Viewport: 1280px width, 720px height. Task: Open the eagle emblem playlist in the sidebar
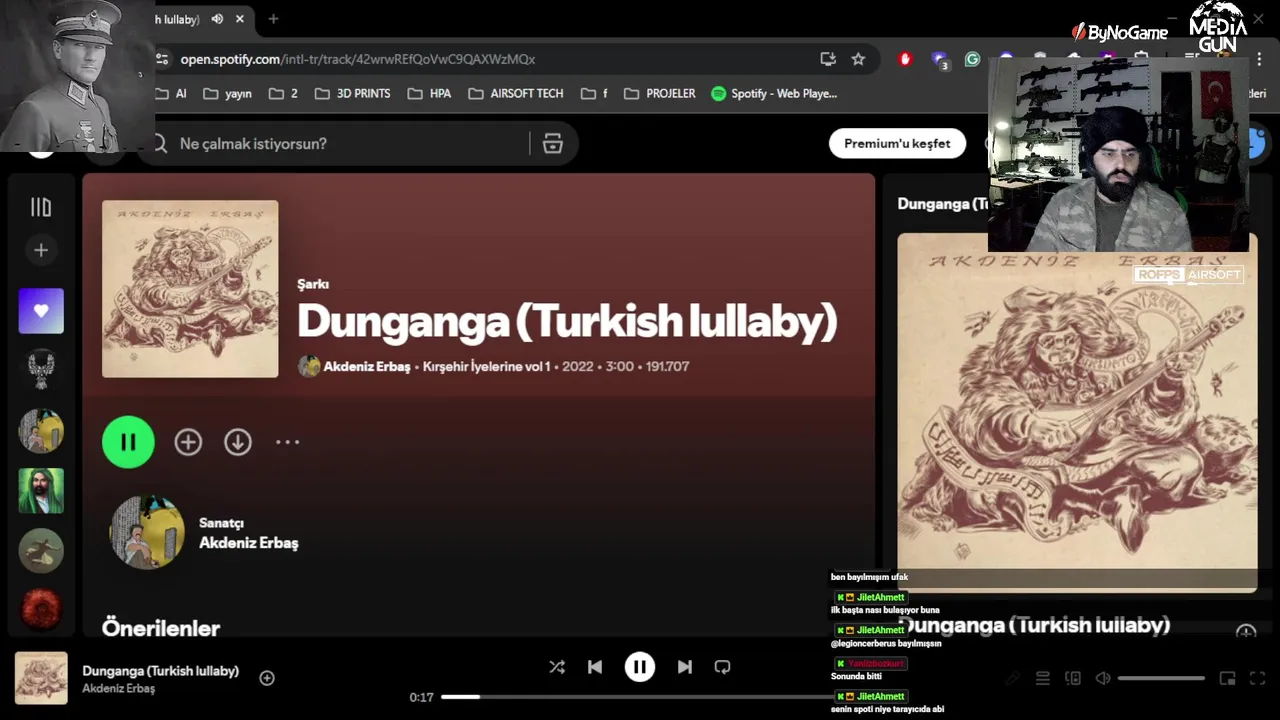(41, 371)
